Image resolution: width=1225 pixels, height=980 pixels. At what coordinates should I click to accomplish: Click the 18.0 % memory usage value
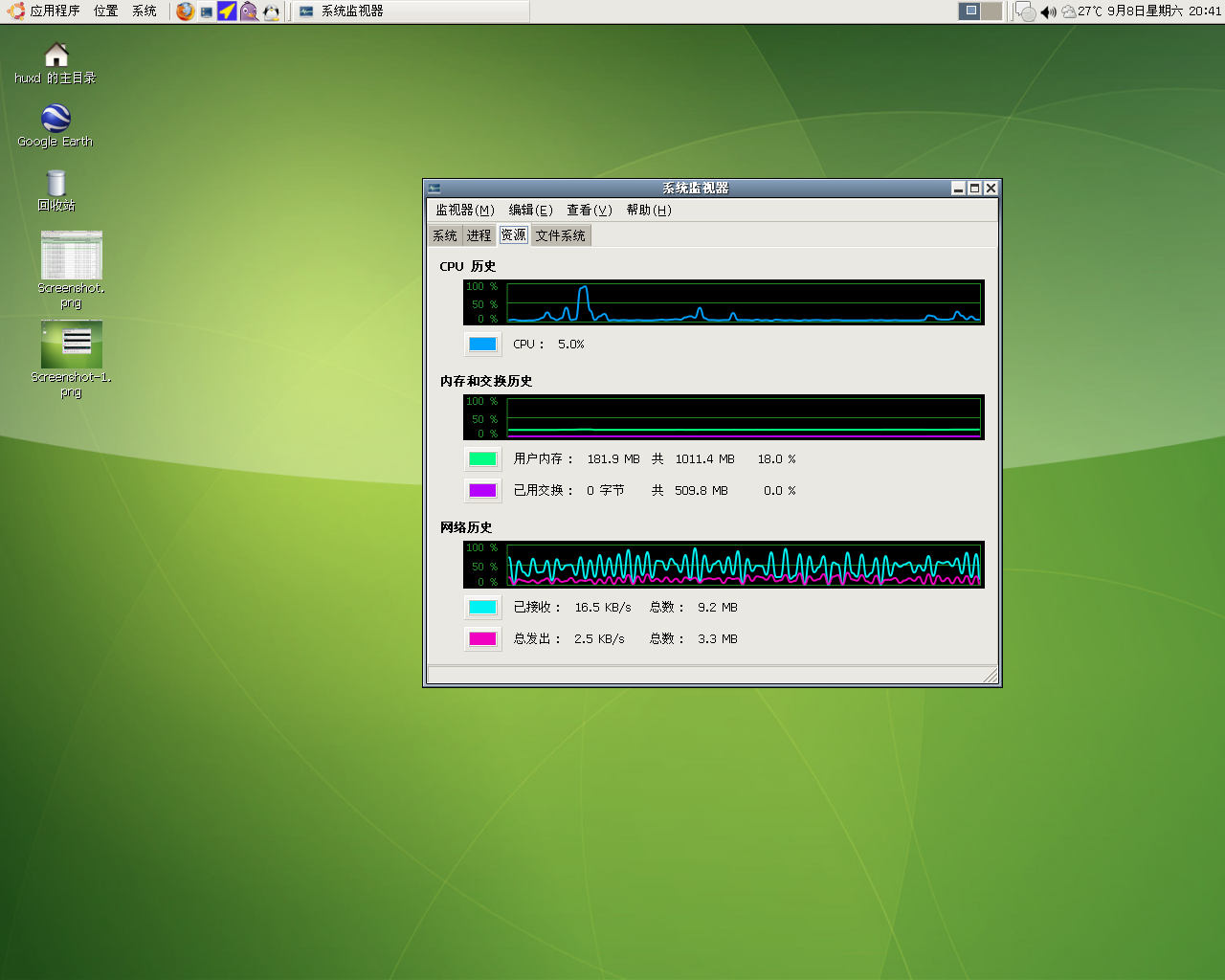pyautogui.click(x=776, y=459)
